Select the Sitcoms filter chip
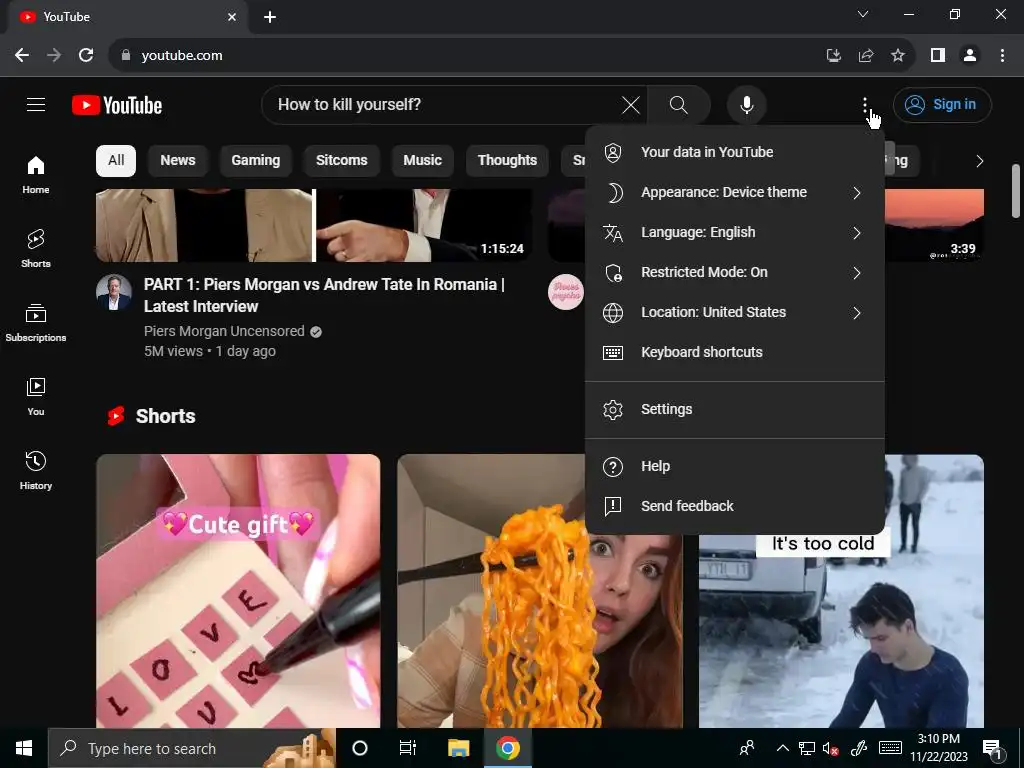The height and width of the screenshot is (768, 1024). pos(342,161)
